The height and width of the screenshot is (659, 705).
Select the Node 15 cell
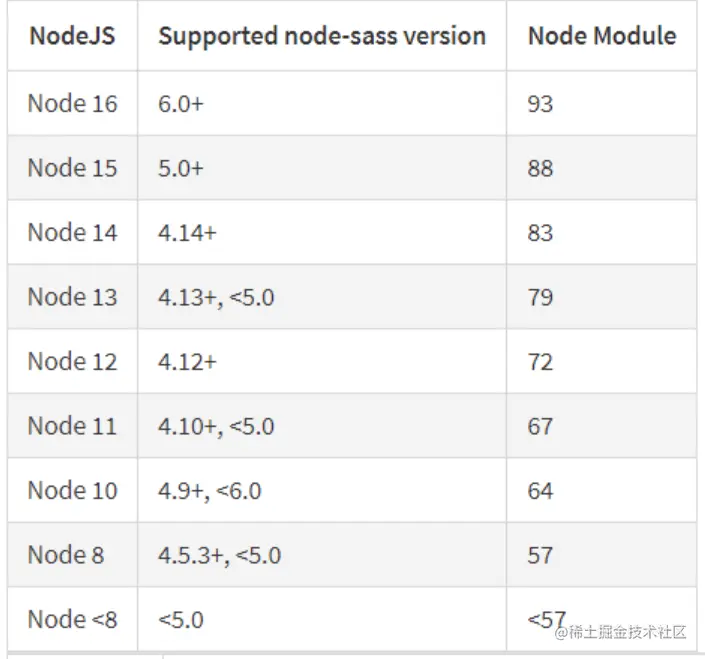(72, 168)
